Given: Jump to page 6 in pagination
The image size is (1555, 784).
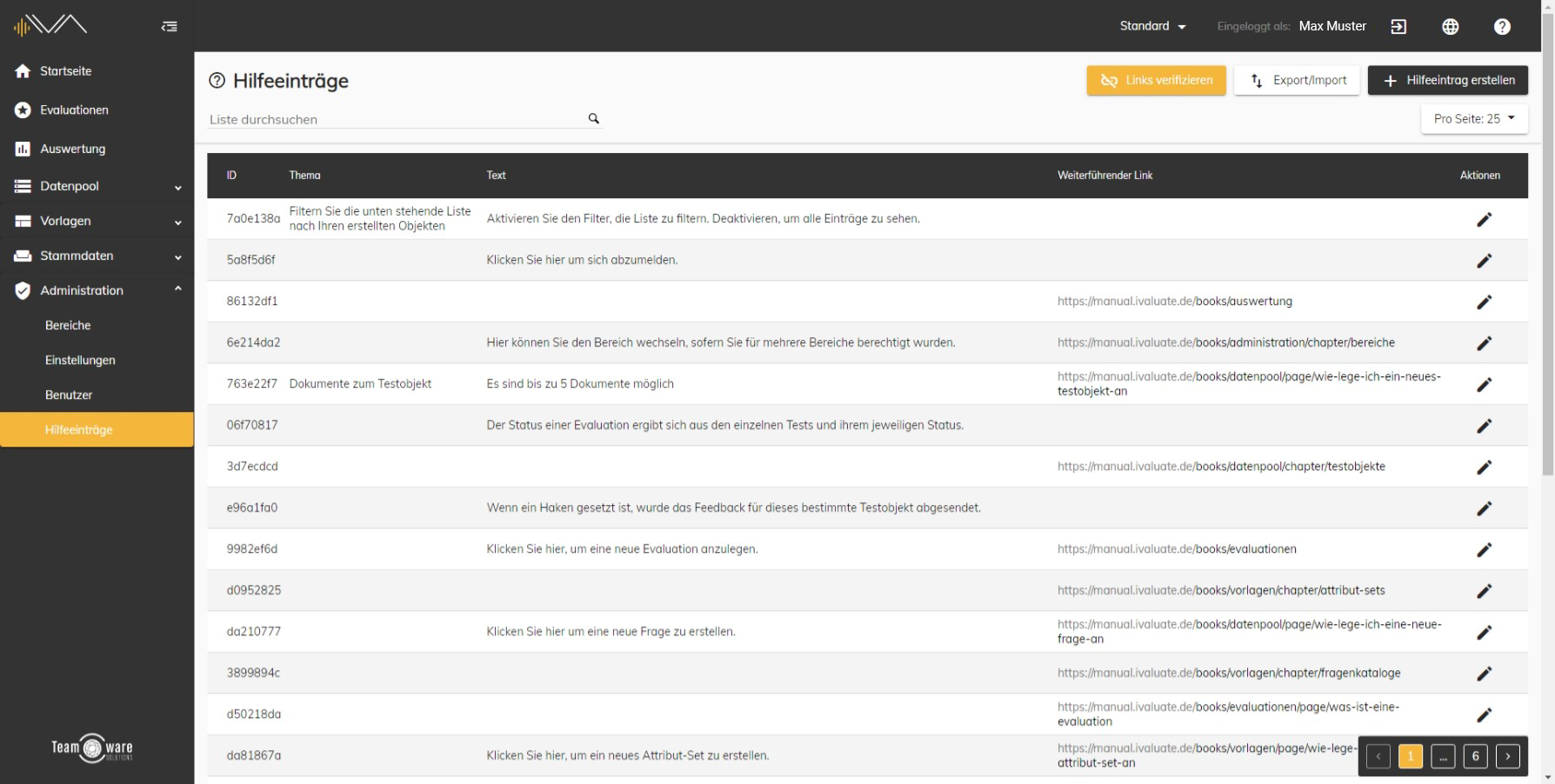Looking at the screenshot, I should [x=1475, y=757].
